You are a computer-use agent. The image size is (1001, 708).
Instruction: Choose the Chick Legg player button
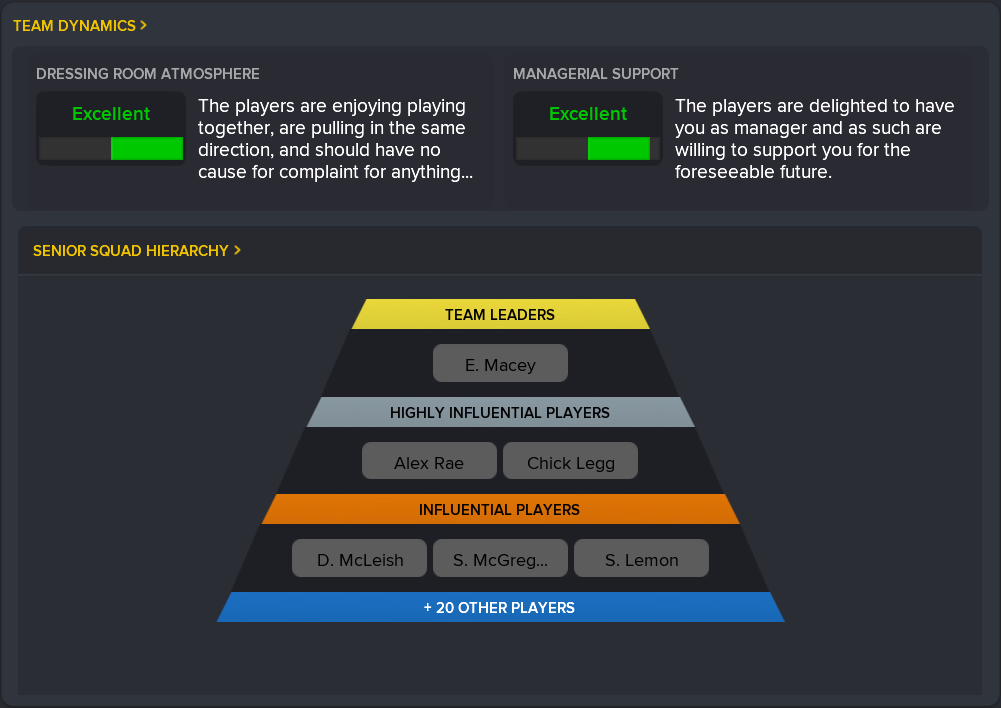(x=570, y=462)
